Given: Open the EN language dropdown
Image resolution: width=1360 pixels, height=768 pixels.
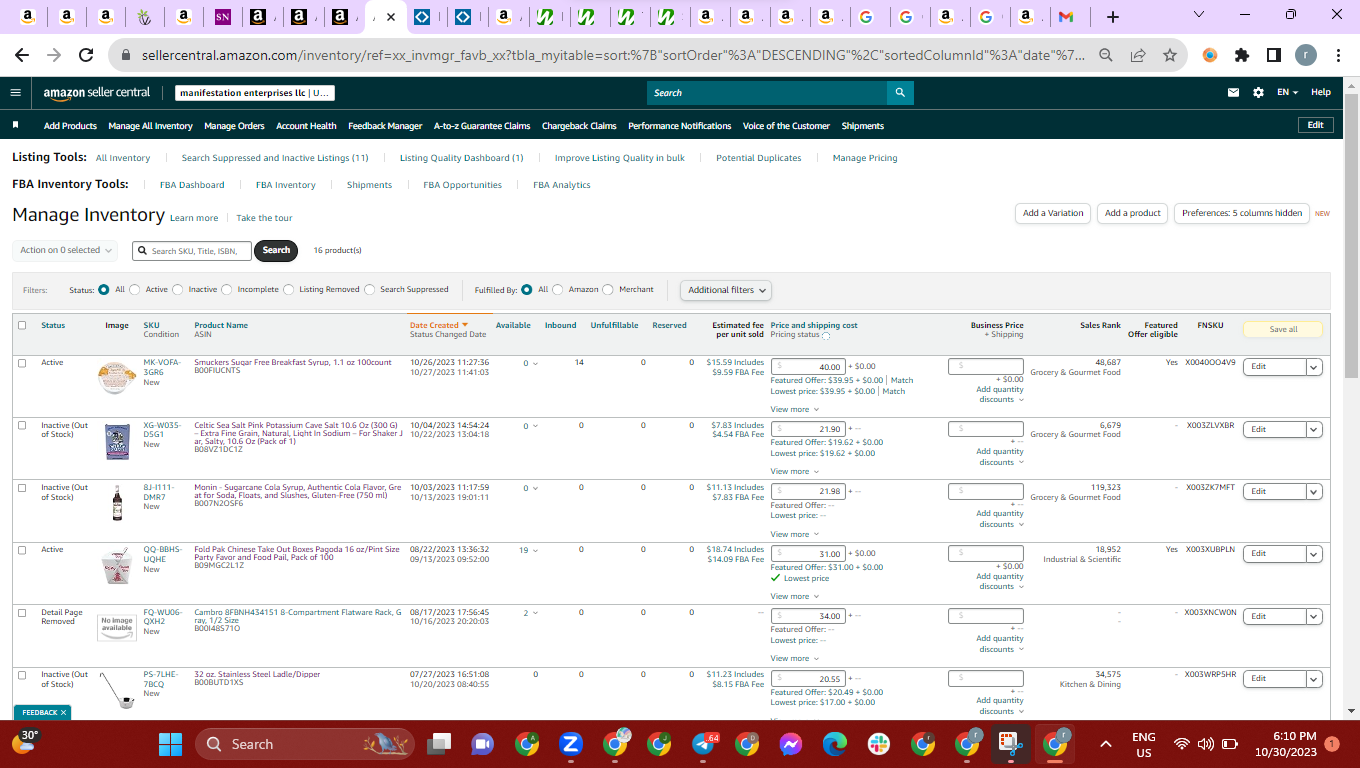Looking at the screenshot, I should point(1287,92).
